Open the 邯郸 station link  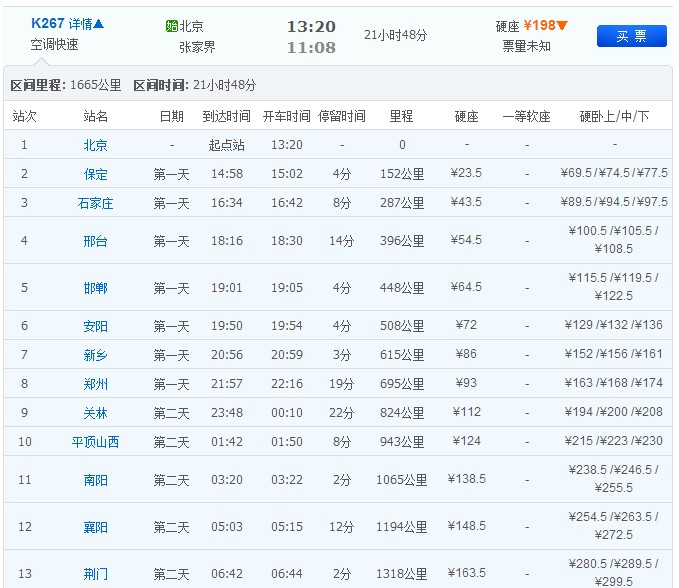[96, 288]
